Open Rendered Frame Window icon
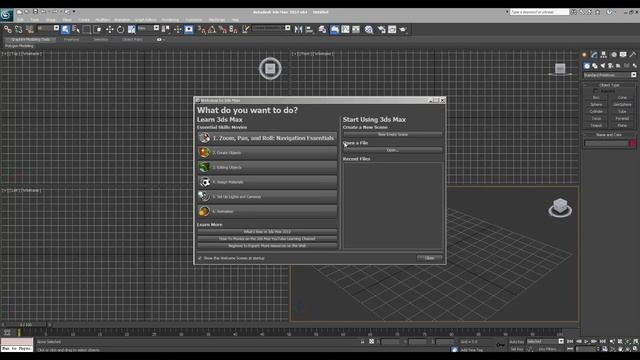Screen dimensions: 640x360 [x=392, y=29]
